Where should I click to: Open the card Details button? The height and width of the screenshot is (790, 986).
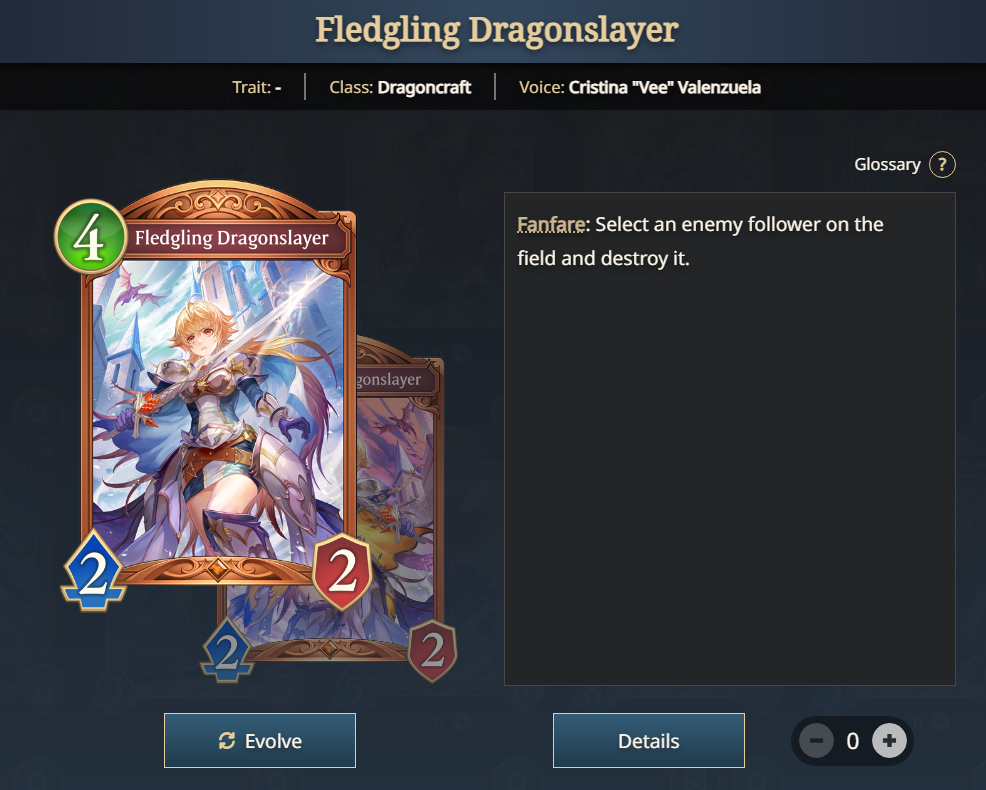(648, 740)
